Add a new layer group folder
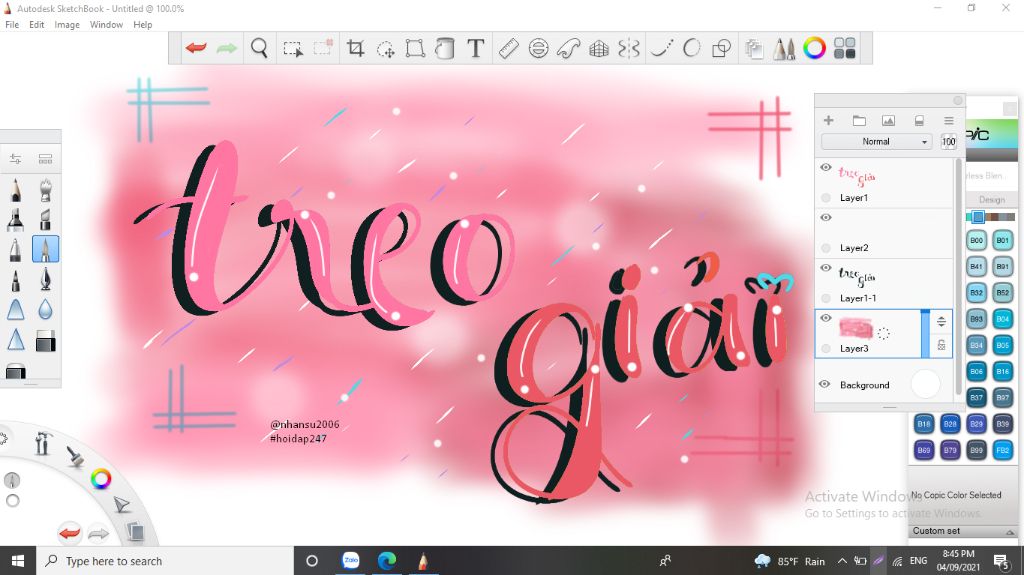1024x575 pixels. [x=859, y=120]
